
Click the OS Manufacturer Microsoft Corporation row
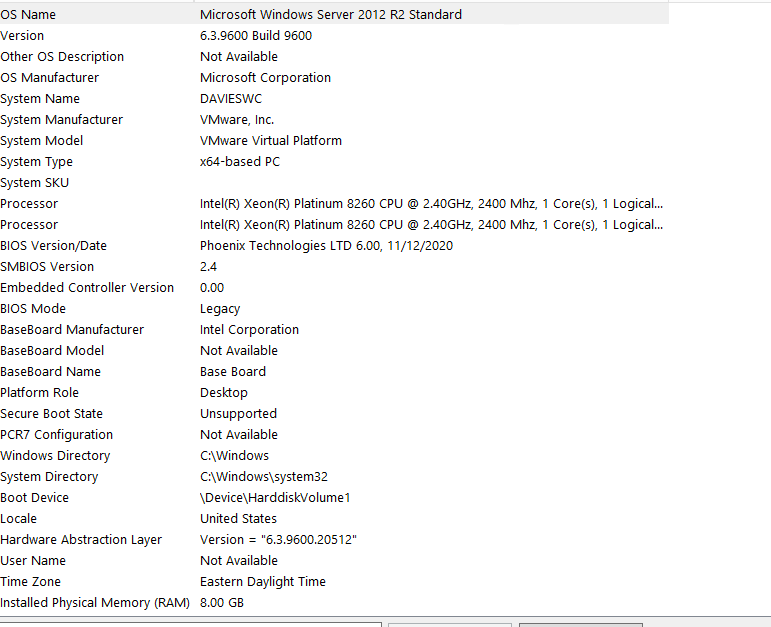click(x=334, y=78)
